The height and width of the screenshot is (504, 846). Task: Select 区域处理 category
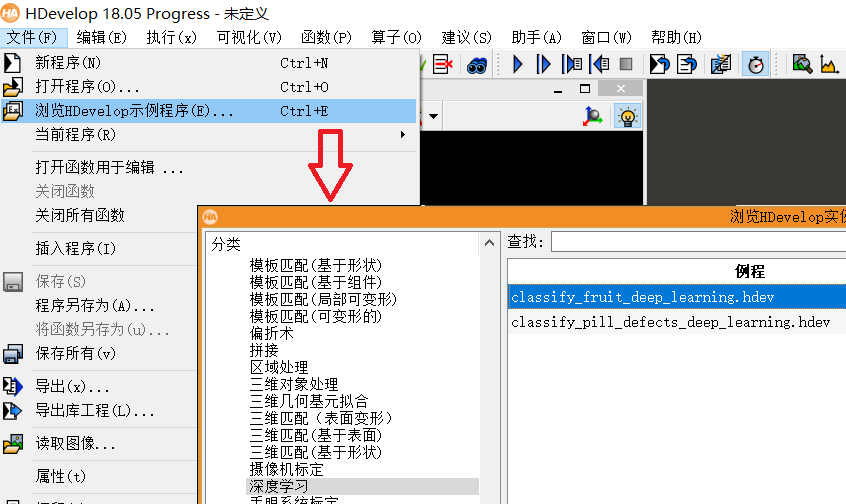tap(279, 367)
